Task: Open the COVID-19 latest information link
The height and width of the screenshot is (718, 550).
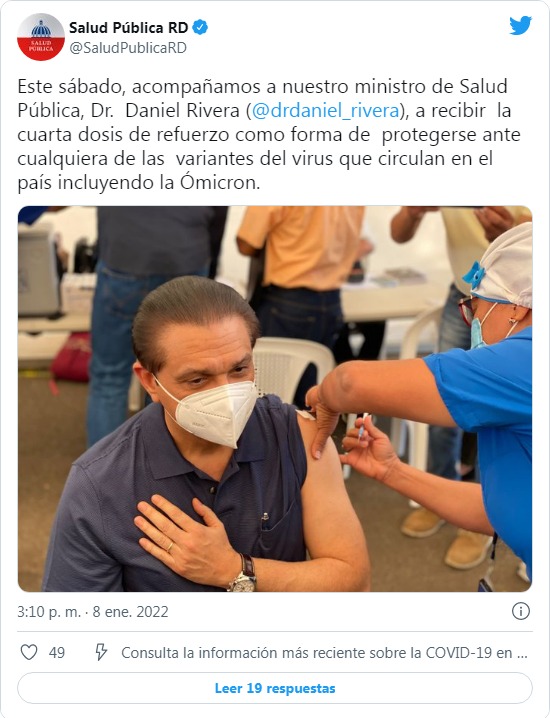Action: (x=324, y=653)
